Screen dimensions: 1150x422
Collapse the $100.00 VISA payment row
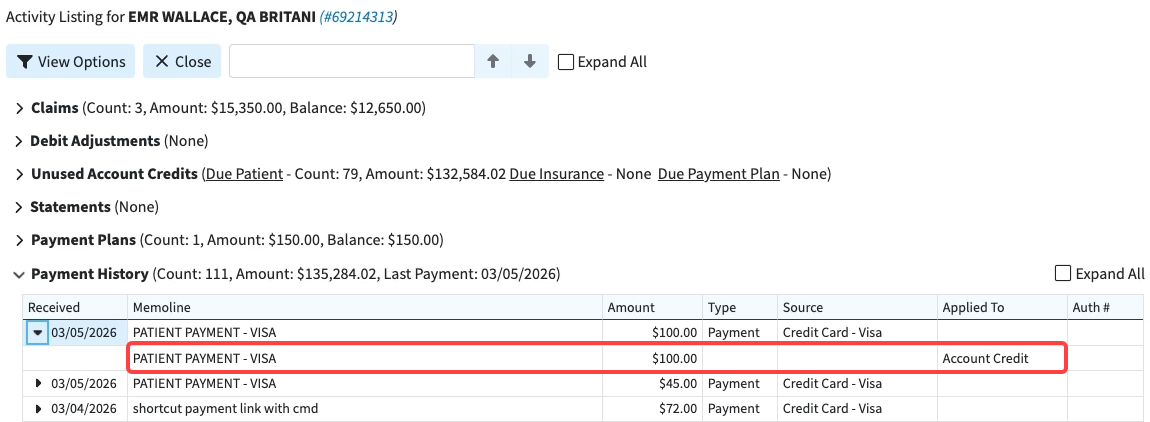tap(38, 333)
